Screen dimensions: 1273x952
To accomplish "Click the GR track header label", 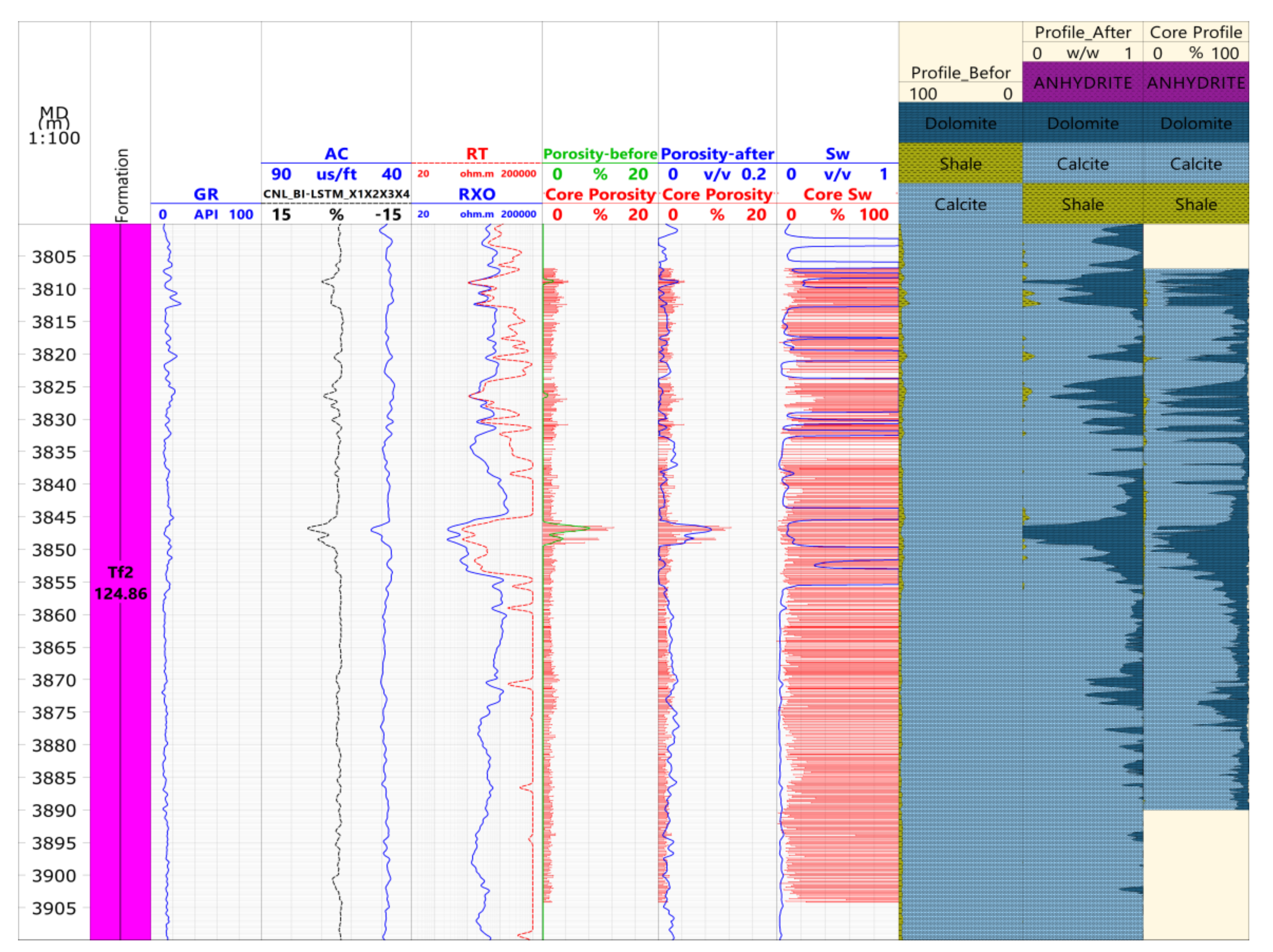I will pyautogui.click(x=206, y=194).
